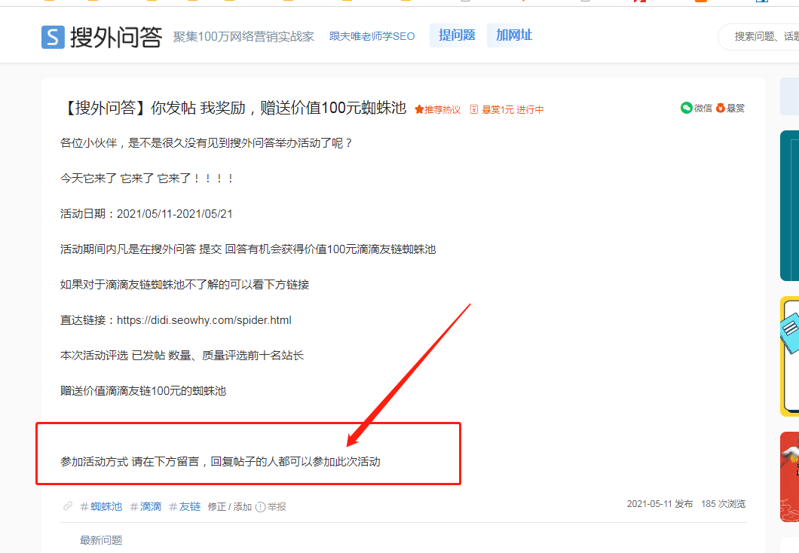The height and width of the screenshot is (553, 799).
Task: Click the 加网址 button
Action: [514, 35]
